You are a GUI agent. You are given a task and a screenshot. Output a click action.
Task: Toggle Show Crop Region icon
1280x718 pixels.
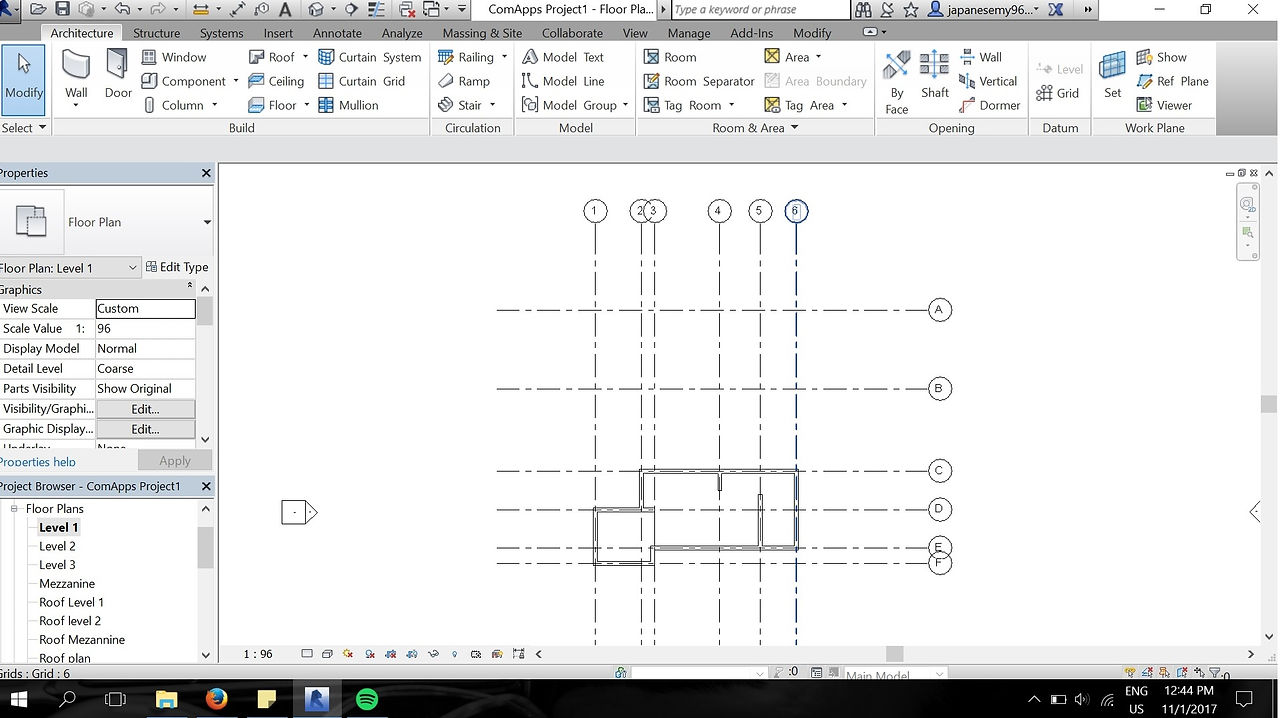tap(412, 654)
